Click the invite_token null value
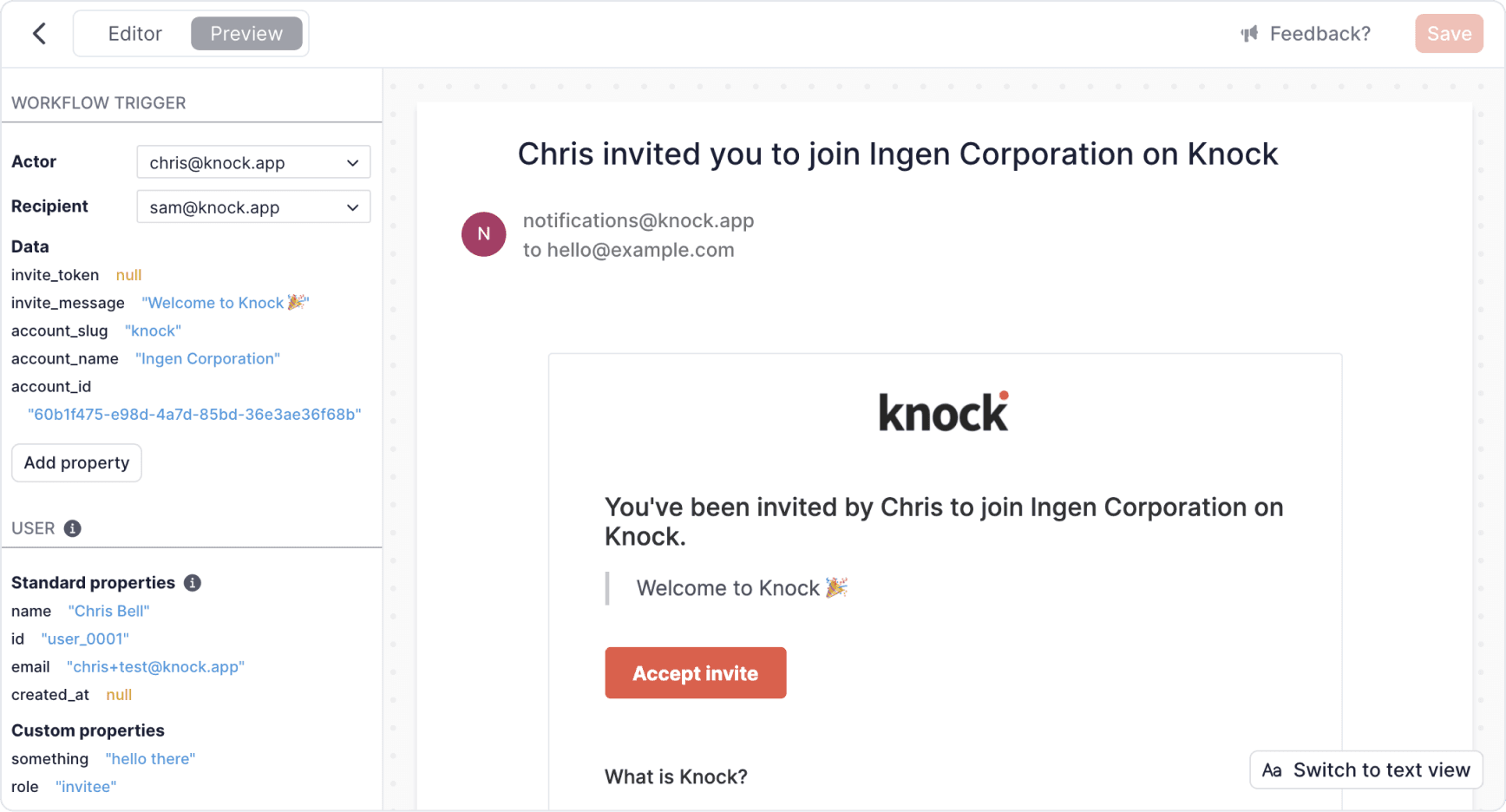The image size is (1506, 812). 128,275
